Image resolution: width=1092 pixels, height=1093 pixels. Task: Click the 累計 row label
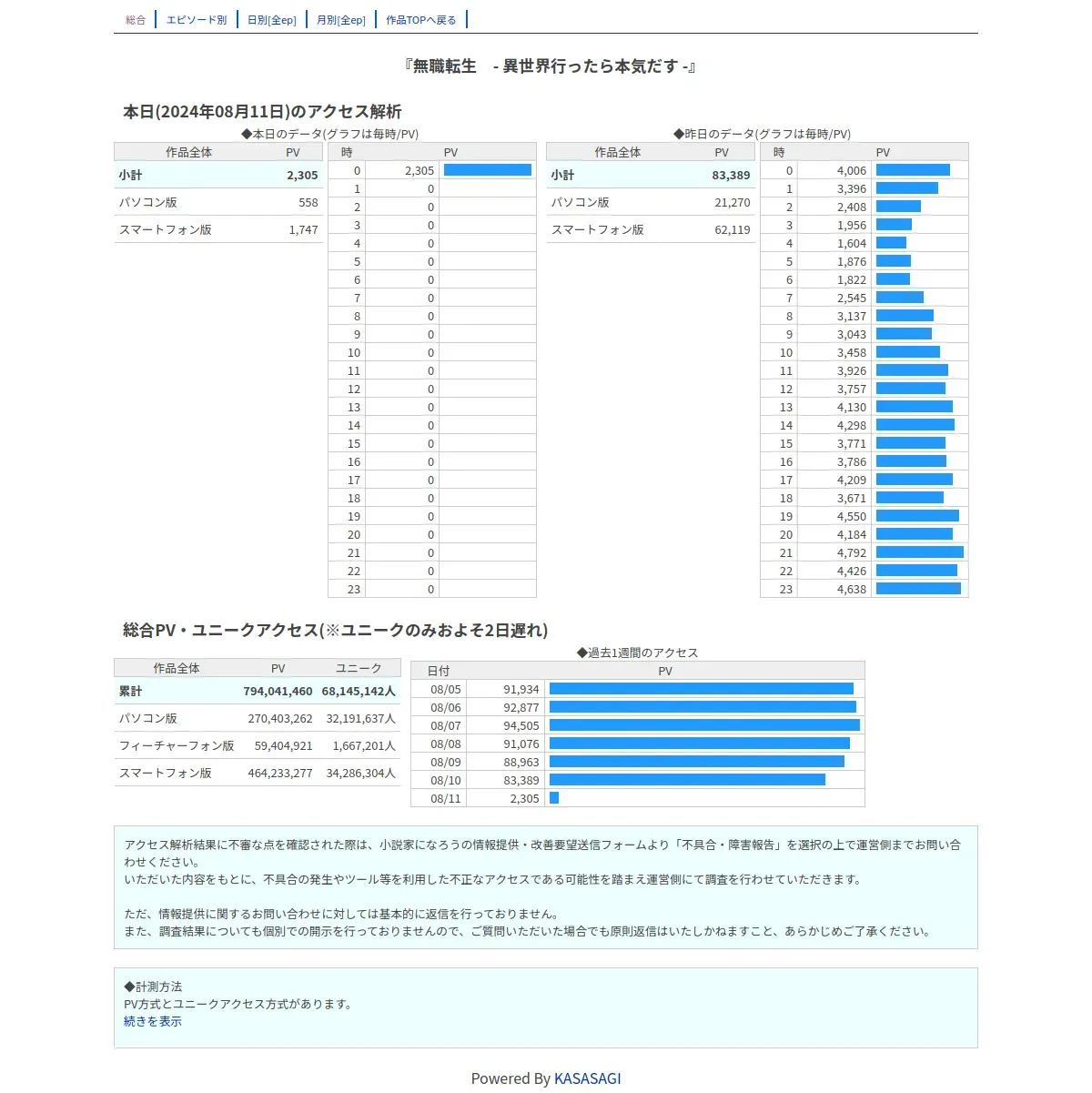(x=131, y=692)
